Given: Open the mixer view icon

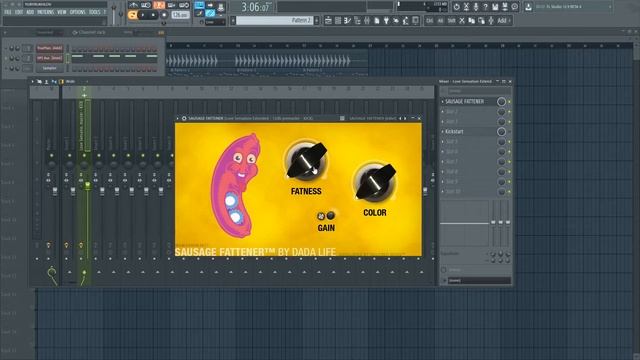Looking at the screenshot, I should 367,20.
